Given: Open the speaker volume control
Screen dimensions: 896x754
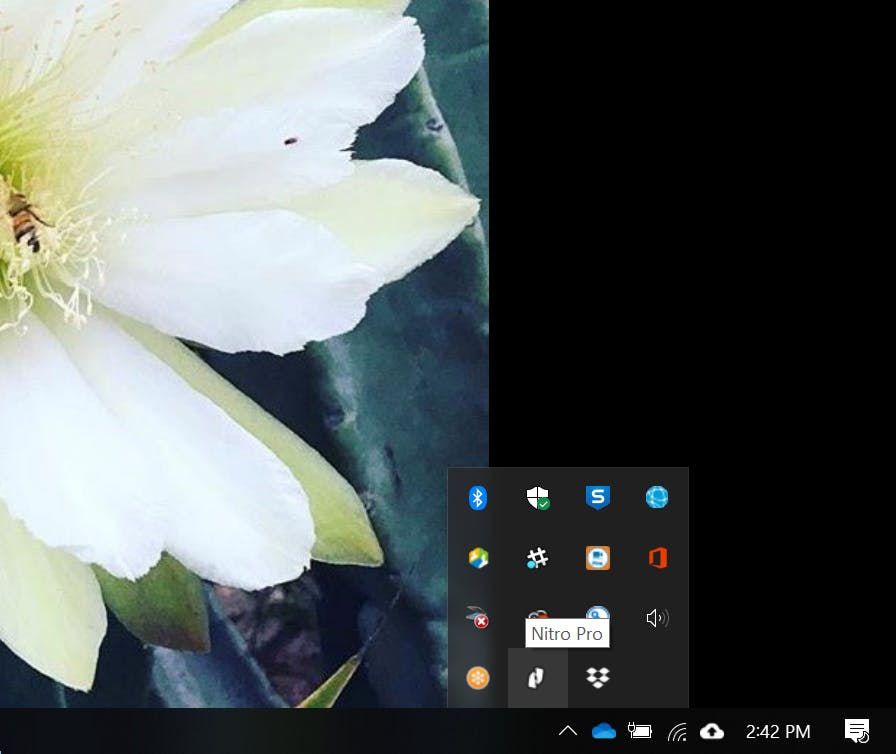Looking at the screenshot, I should [657, 618].
